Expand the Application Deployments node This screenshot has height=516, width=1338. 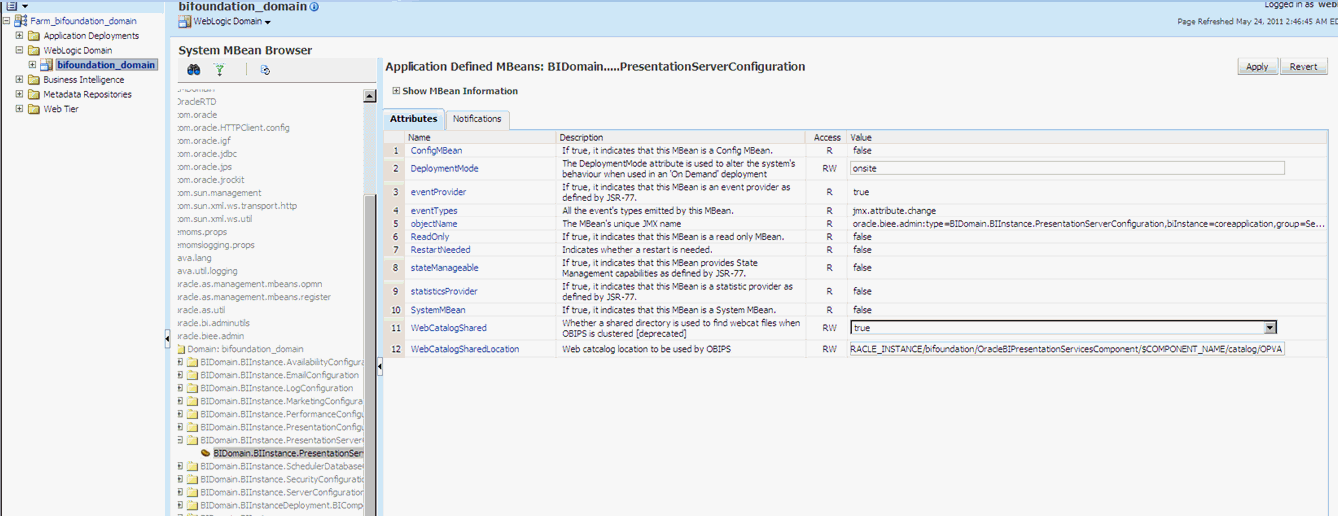point(20,36)
